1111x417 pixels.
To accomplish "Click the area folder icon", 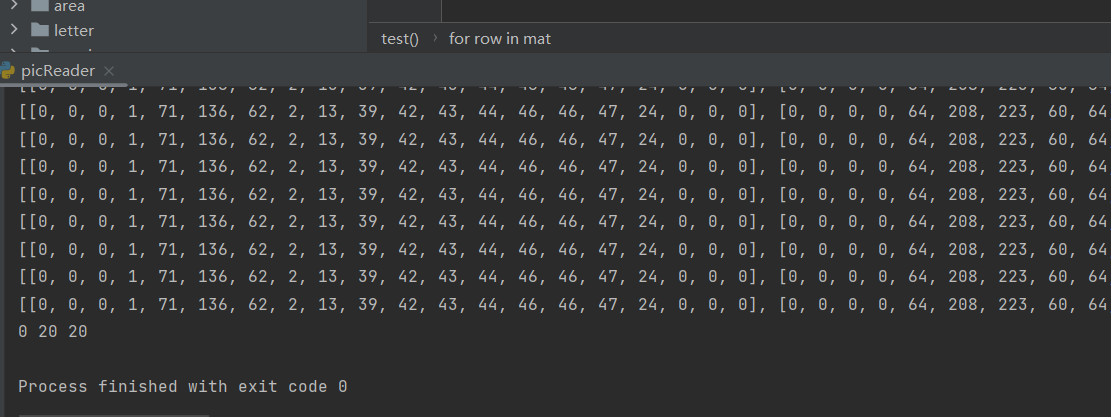I will [40, 6].
